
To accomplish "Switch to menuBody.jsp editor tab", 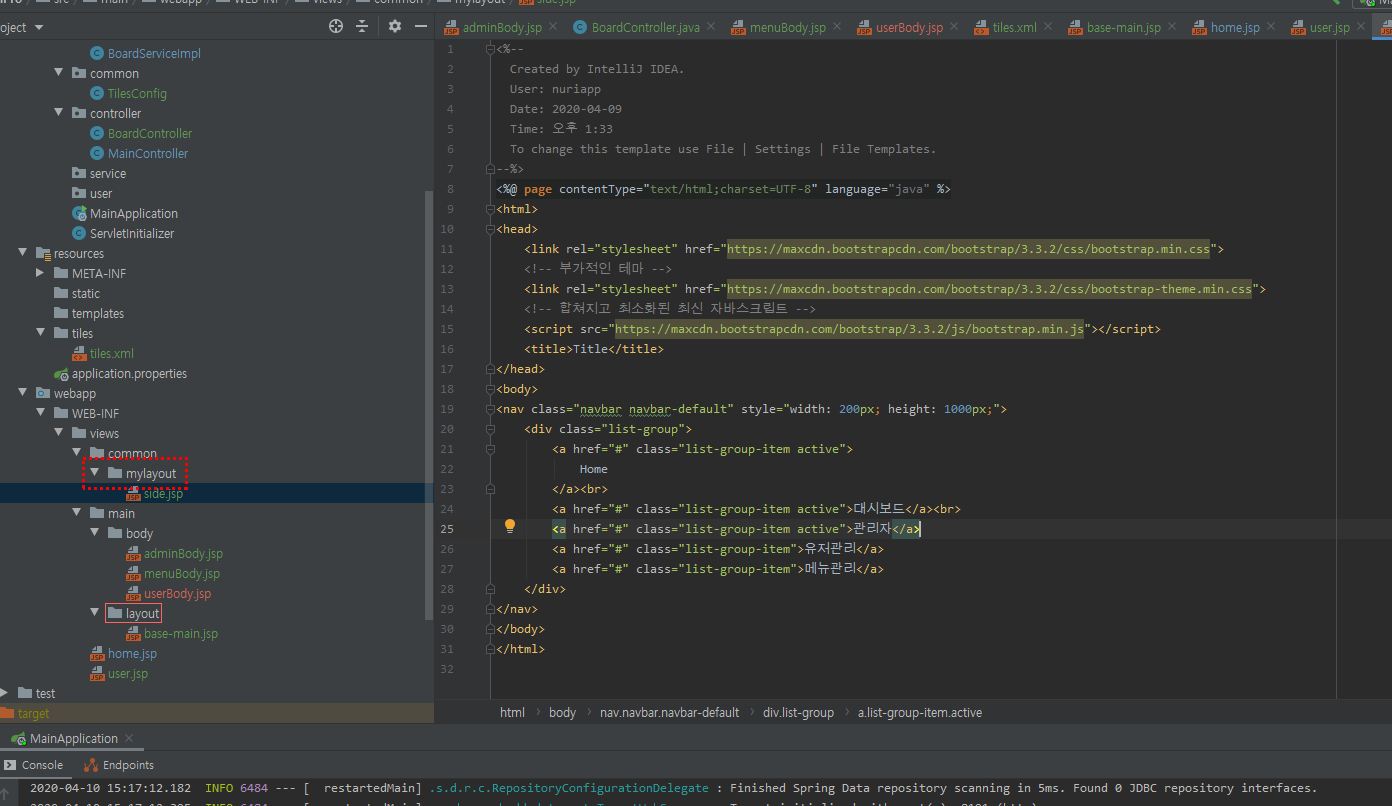I will click(787, 27).
